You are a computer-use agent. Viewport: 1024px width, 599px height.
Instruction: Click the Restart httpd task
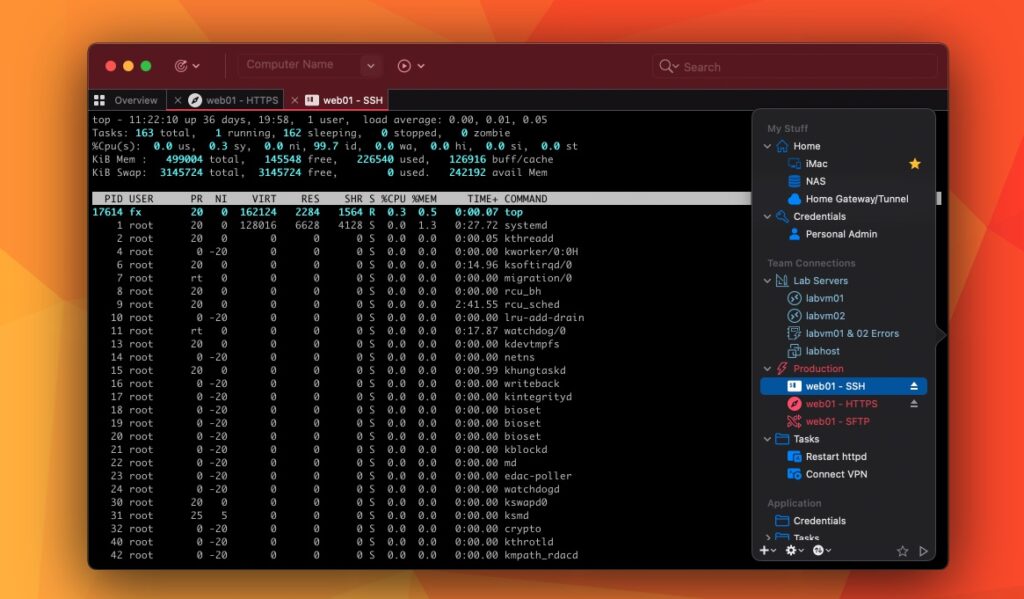(836, 456)
